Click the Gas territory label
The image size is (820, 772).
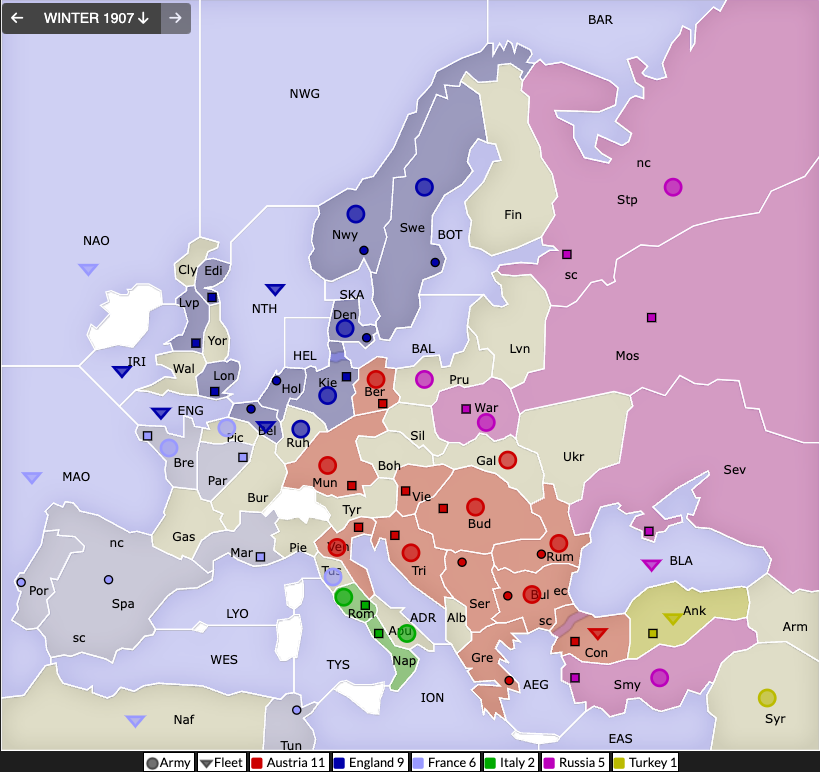point(184,537)
